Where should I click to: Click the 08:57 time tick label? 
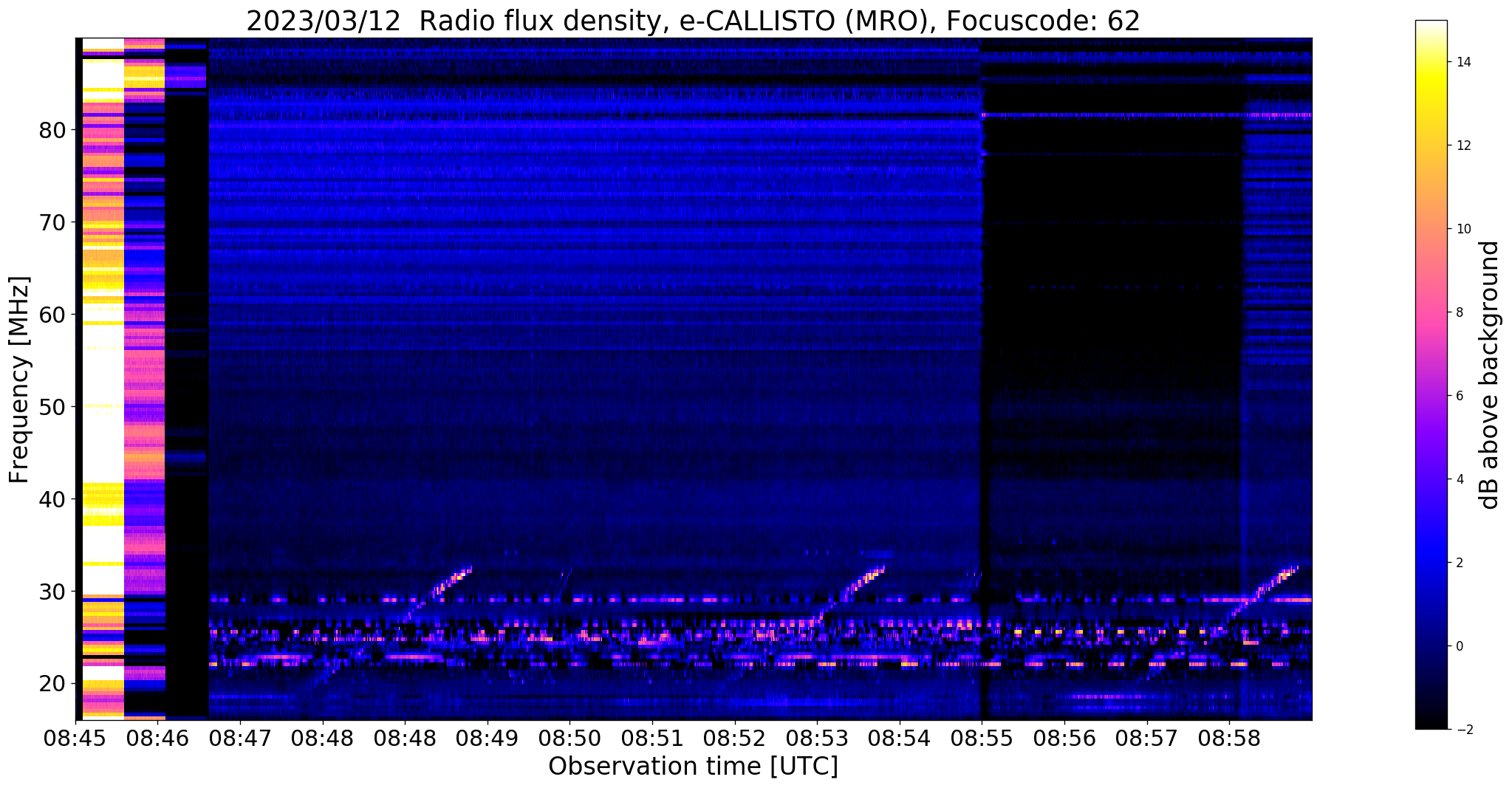click(1146, 739)
